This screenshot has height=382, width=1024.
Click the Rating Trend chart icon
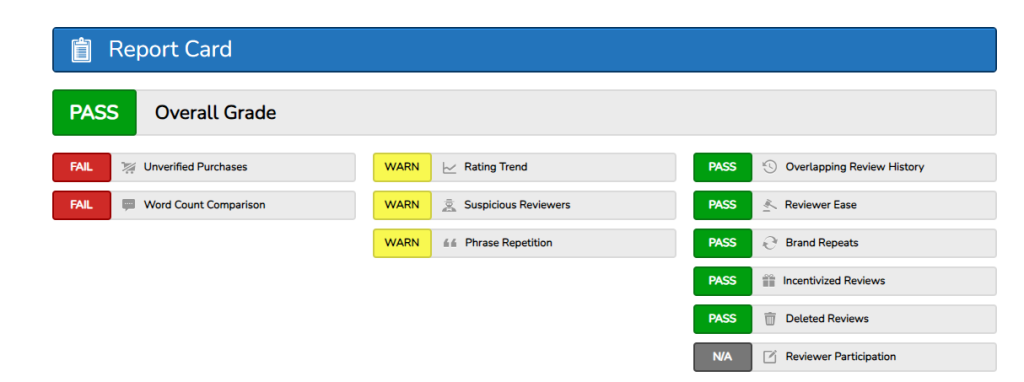pyautogui.click(x=449, y=167)
